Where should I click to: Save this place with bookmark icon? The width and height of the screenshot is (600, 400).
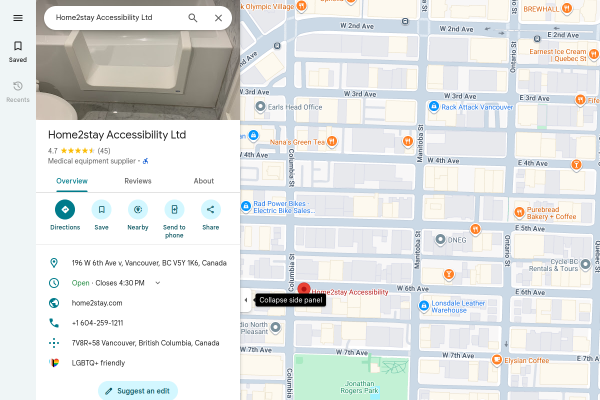101,215
